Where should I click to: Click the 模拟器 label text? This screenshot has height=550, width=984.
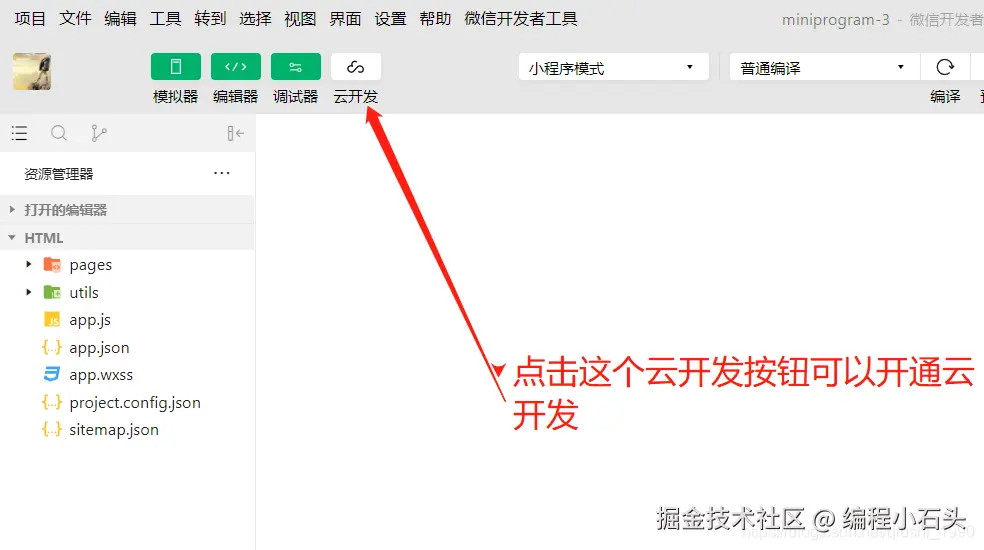(x=176, y=97)
